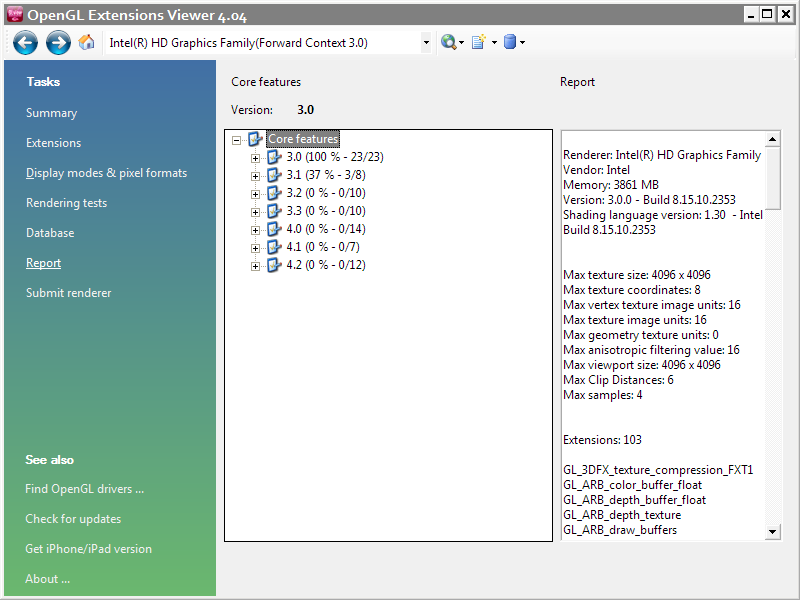Image resolution: width=800 pixels, height=600 pixels.
Task: Click the Max texture size: 4096 x 4096 line
Action: (x=637, y=274)
